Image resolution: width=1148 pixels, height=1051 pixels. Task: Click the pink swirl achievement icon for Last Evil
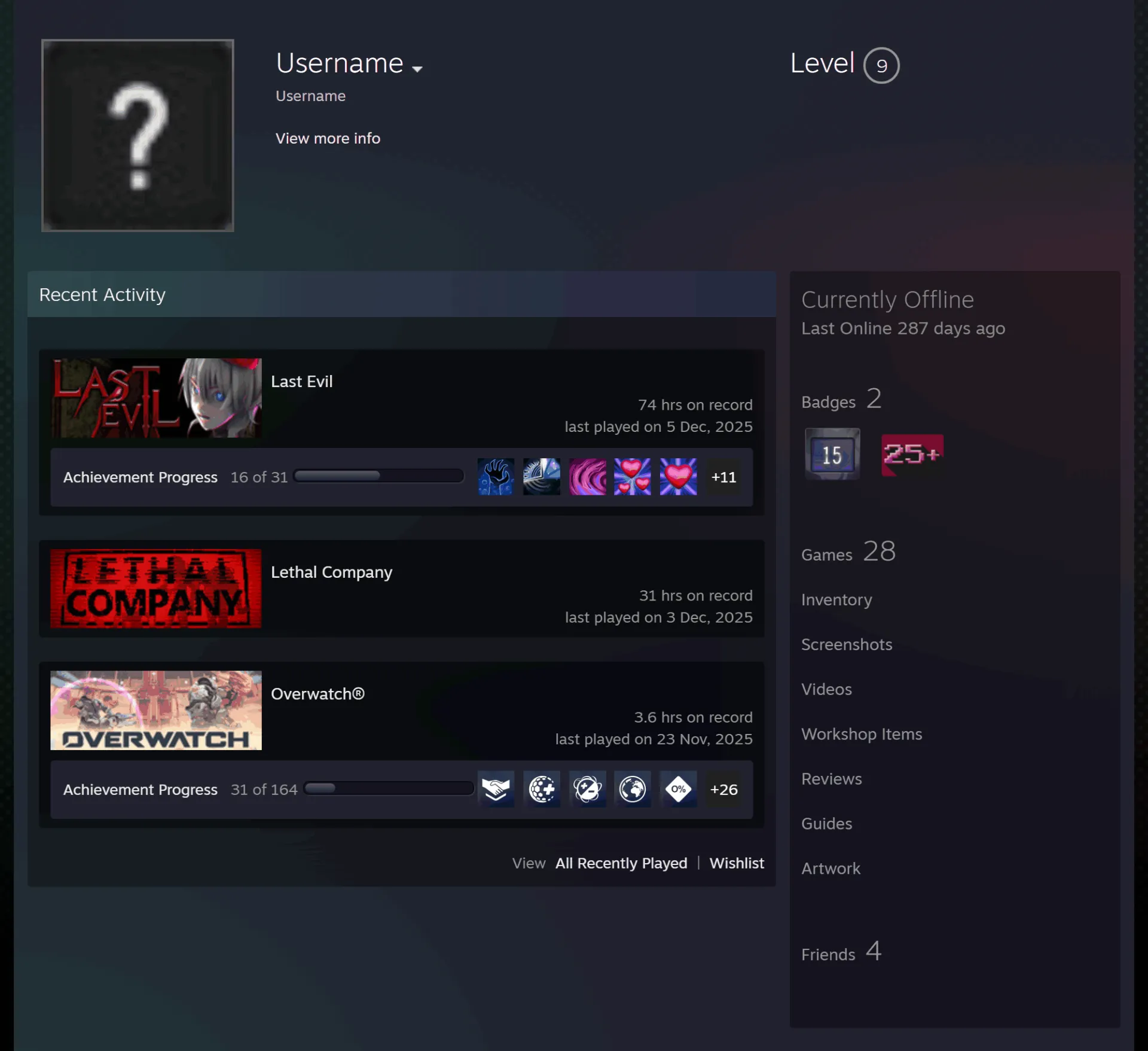(x=587, y=477)
